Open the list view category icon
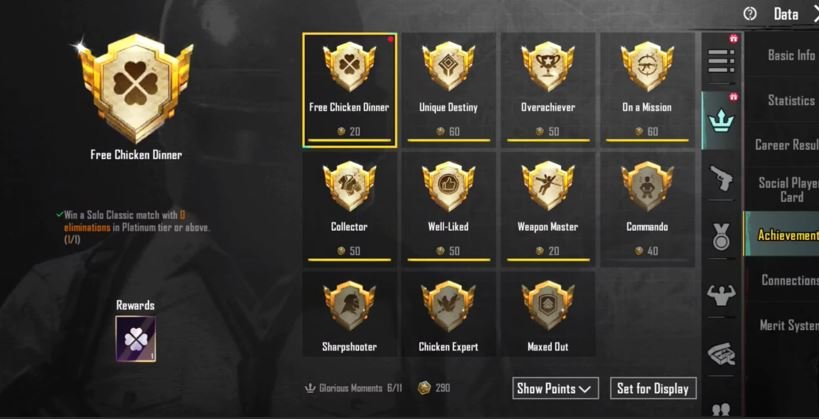819x419 pixels. click(x=721, y=61)
